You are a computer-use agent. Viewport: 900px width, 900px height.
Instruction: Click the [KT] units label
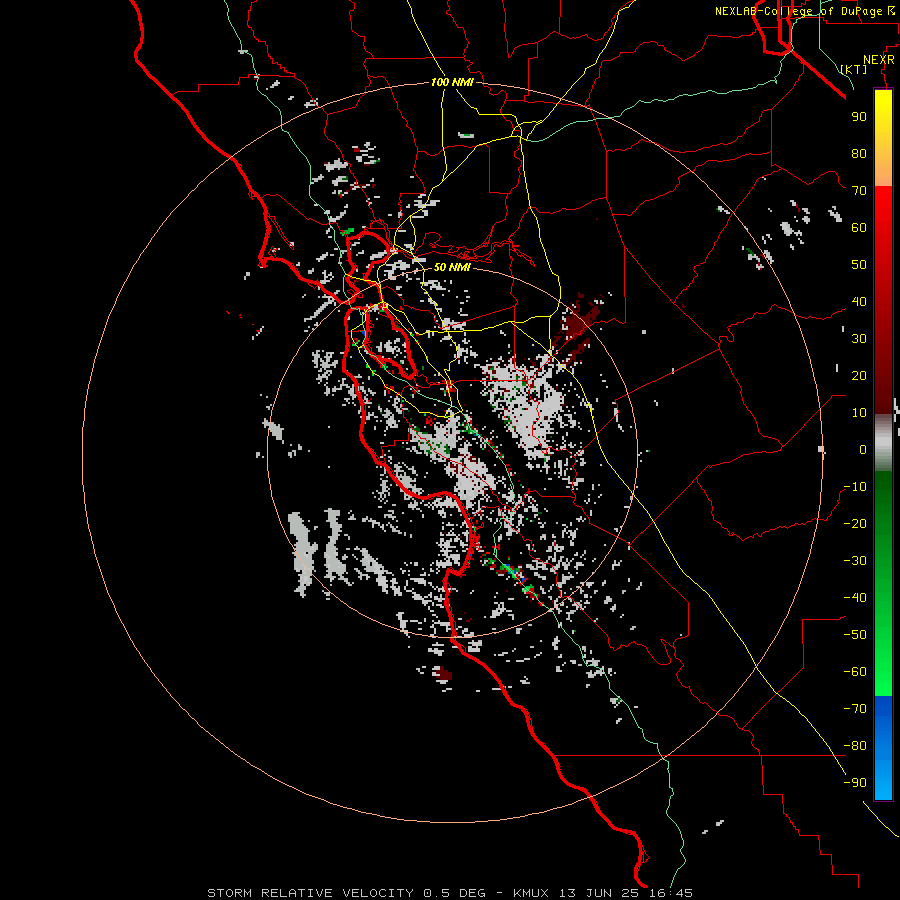[x=854, y=69]
